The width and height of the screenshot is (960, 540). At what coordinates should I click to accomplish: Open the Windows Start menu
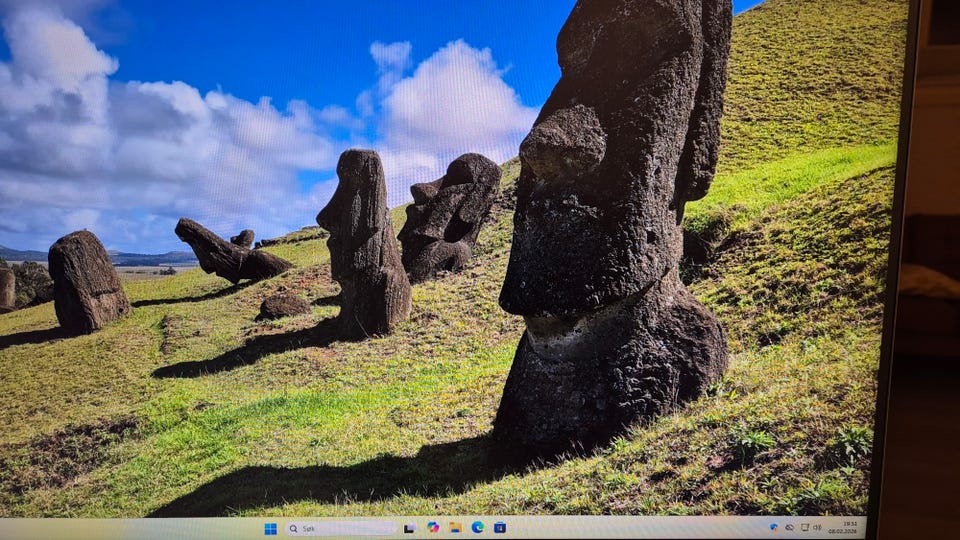(x=270, y=528)
